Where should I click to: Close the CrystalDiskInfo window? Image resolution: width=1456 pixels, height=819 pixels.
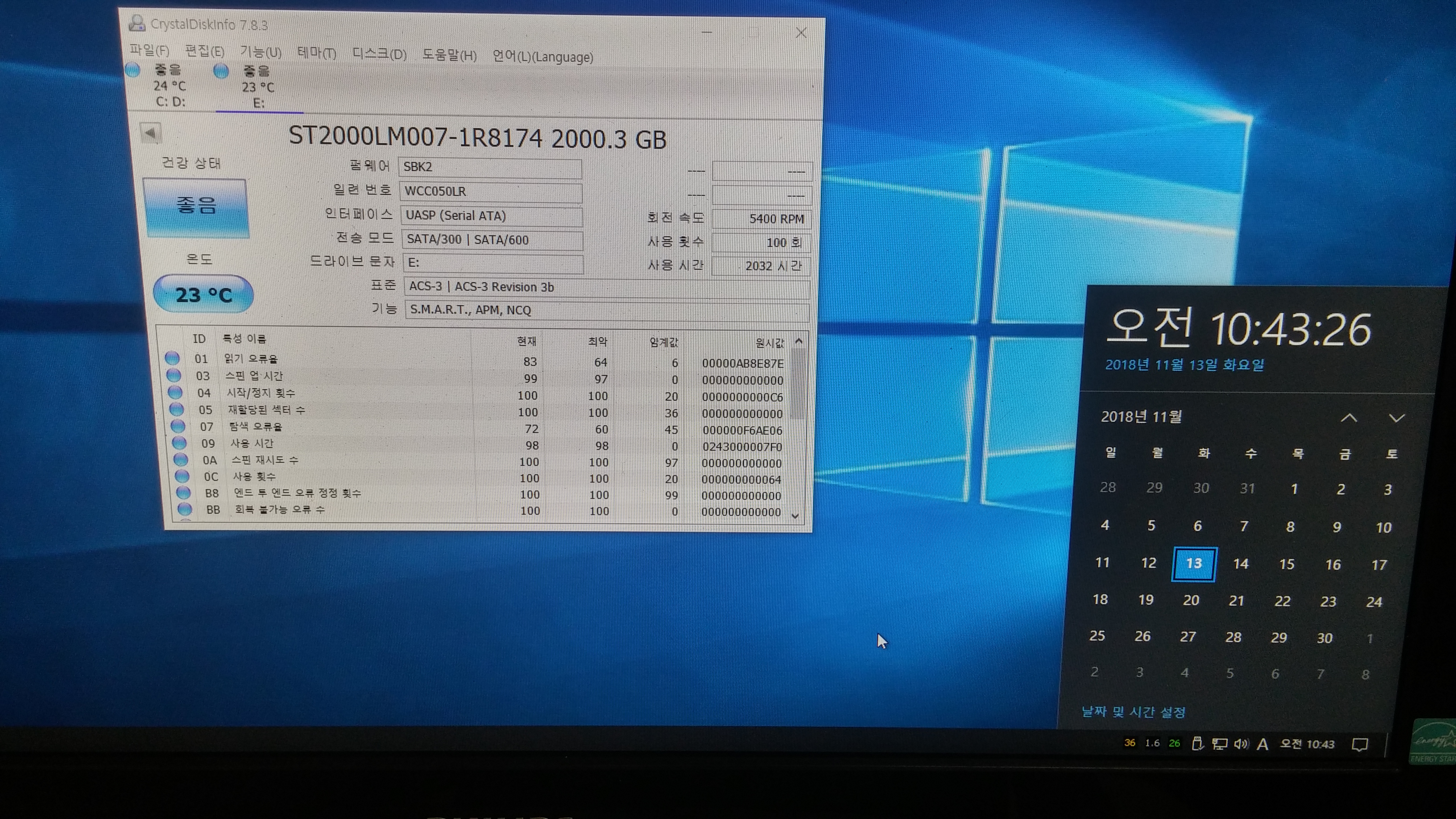(801, 33)
